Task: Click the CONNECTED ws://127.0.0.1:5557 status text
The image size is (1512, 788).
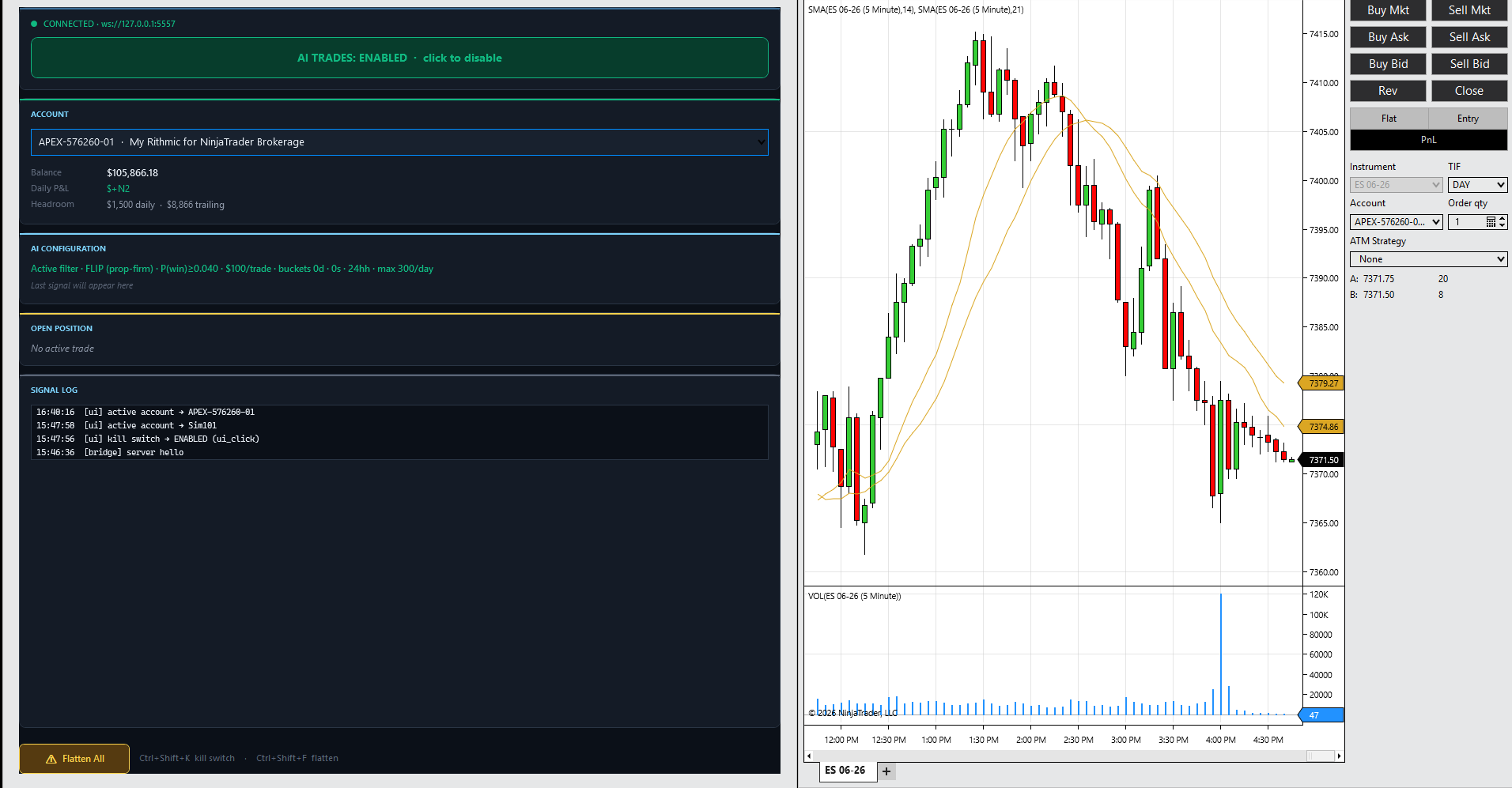Action: pyautogui.click(x=109, y=24)
